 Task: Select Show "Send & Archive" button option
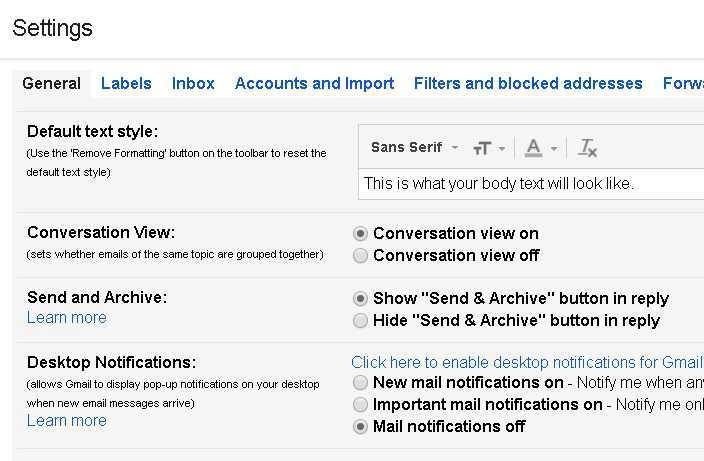pyautogui.click(x=360, y=298)
